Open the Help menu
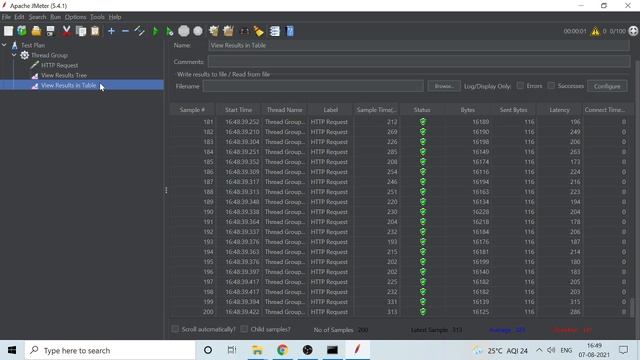Viewport: 640px width, 360px height. pos(115,17)
